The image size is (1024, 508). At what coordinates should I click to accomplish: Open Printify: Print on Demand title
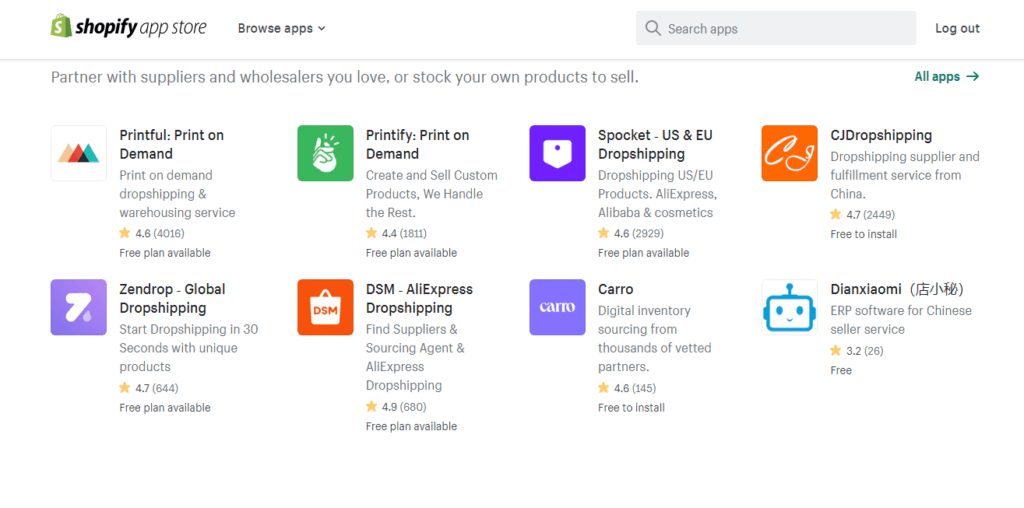click(x=417, y=144)
